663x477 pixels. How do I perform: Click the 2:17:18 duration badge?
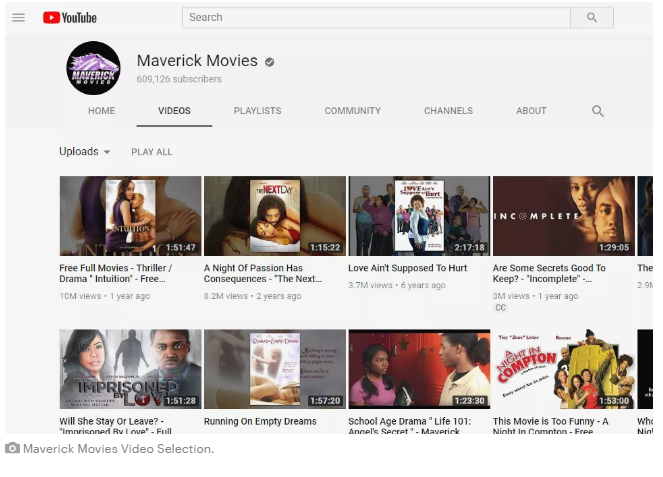469,247
